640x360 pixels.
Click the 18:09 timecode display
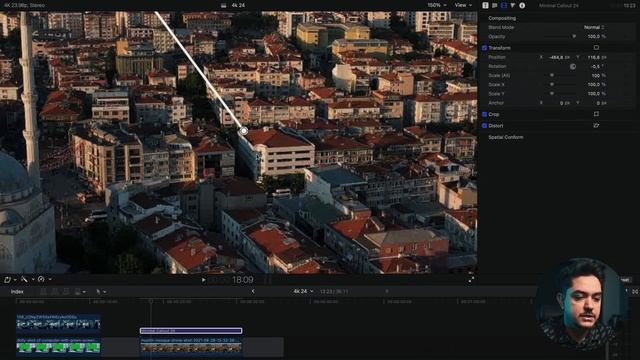click(243, 280)
